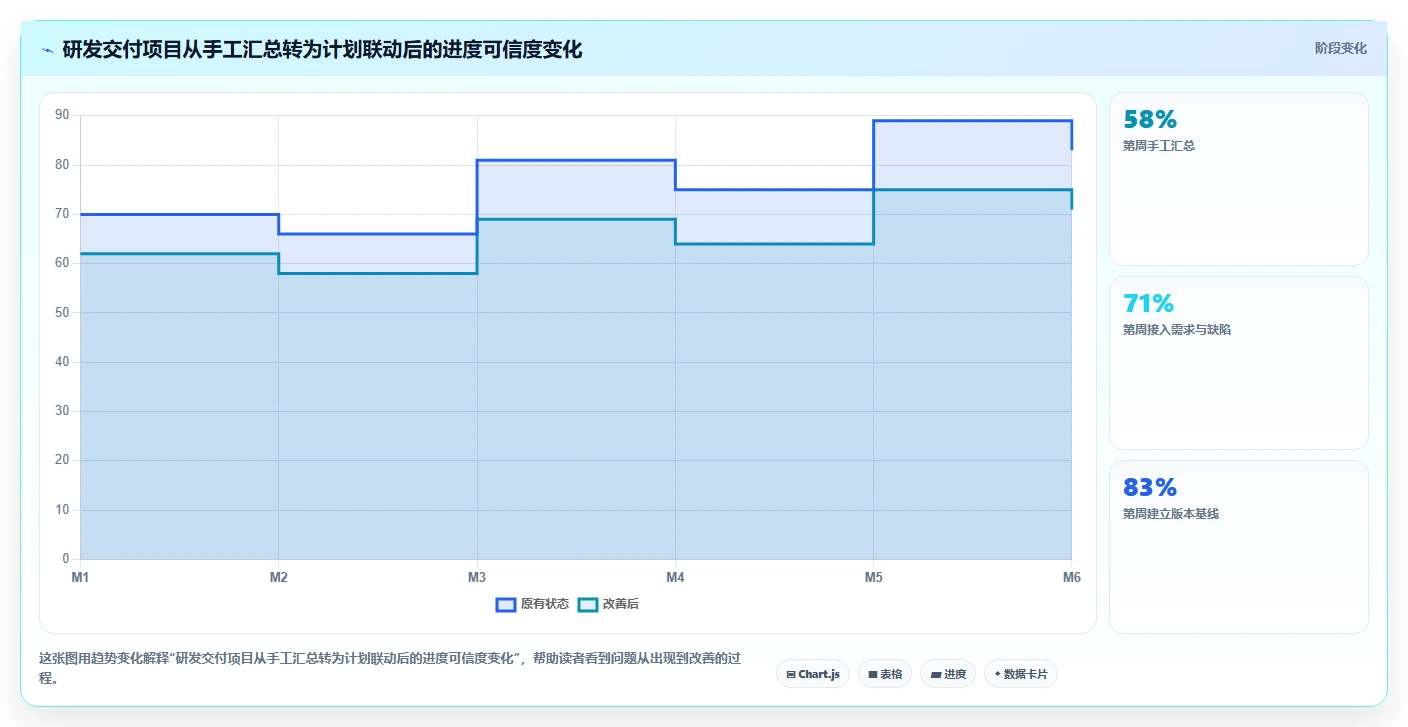
Task: Click the chart title 研发交付项目 heading
Action: click(x=322, y=49)
